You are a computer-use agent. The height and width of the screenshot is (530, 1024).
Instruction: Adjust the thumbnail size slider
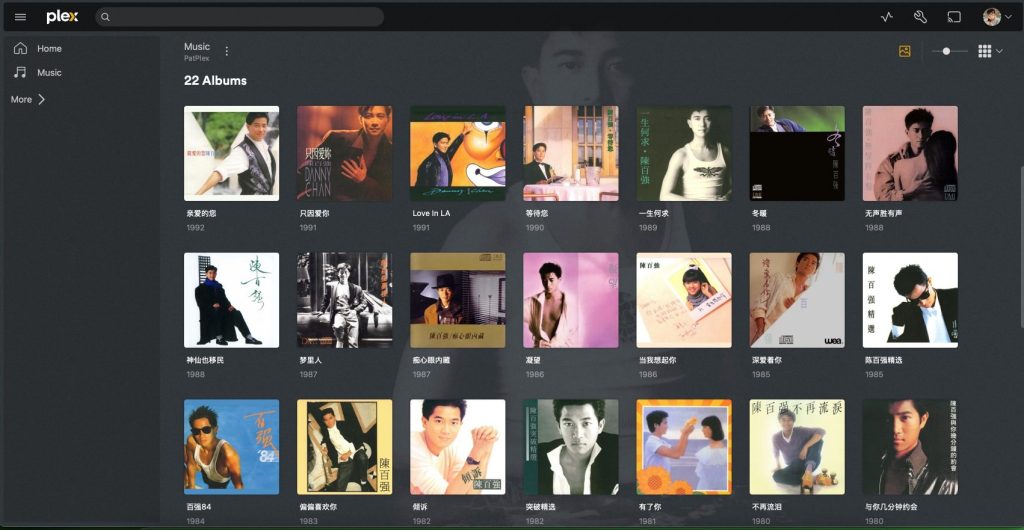(x=947, y=51)
